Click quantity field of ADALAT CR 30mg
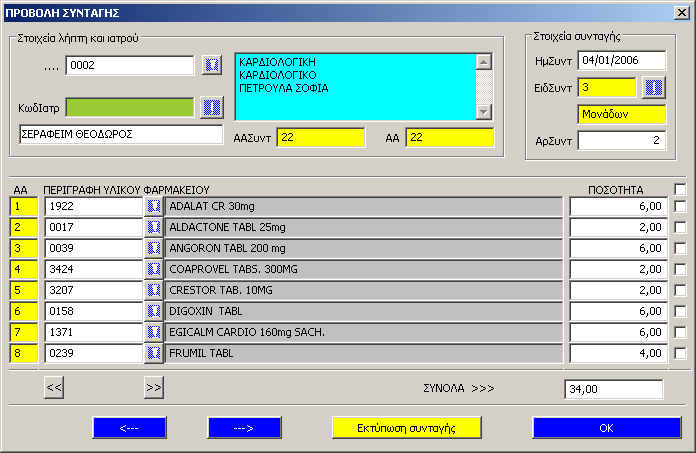The height and width of the screenshot is (453, 696). (619, 206)
